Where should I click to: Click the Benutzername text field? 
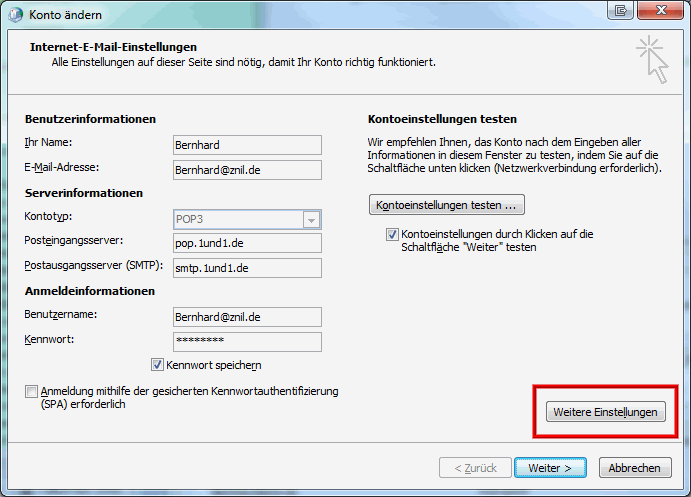click(x=246, y=316)
